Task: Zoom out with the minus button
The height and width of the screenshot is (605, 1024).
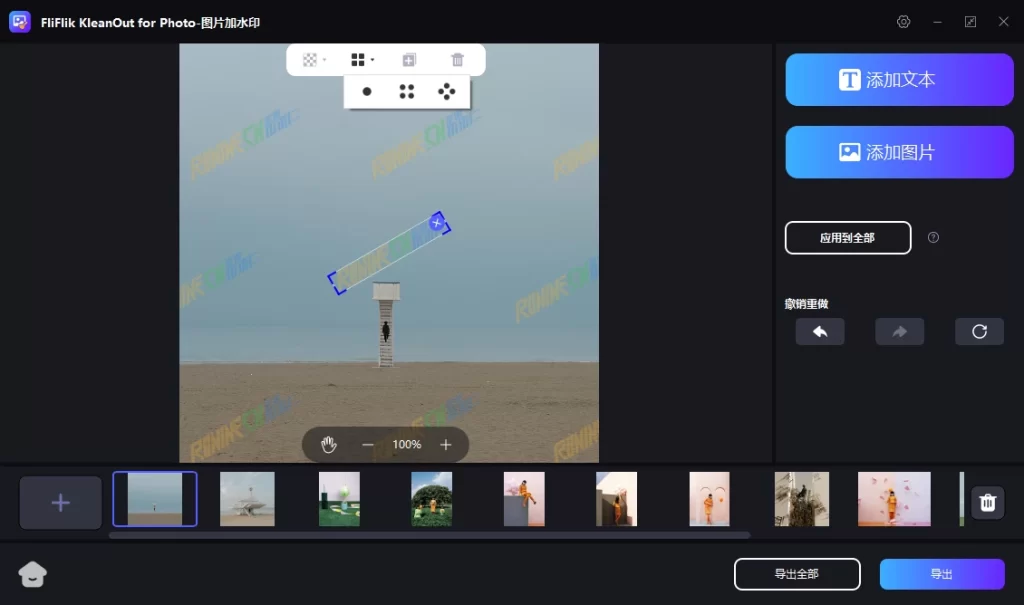Action: [x=368, y=444]
